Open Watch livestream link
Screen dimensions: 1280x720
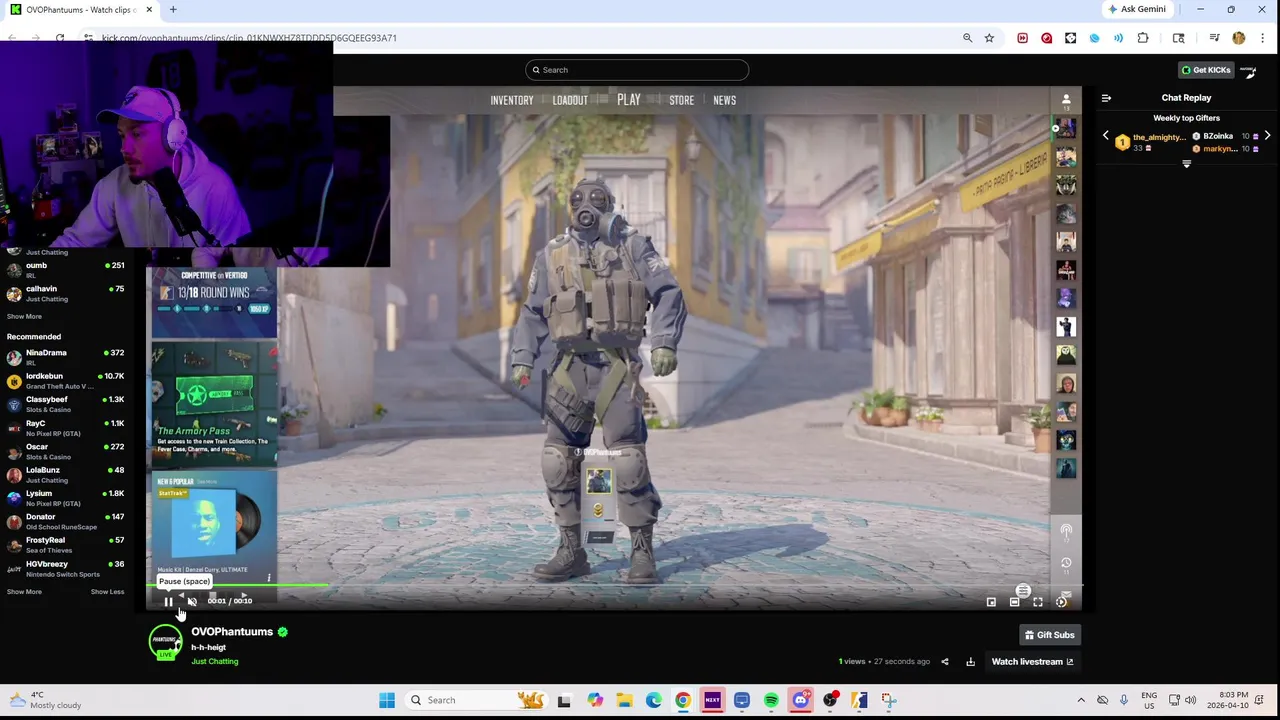[1032, 661]
